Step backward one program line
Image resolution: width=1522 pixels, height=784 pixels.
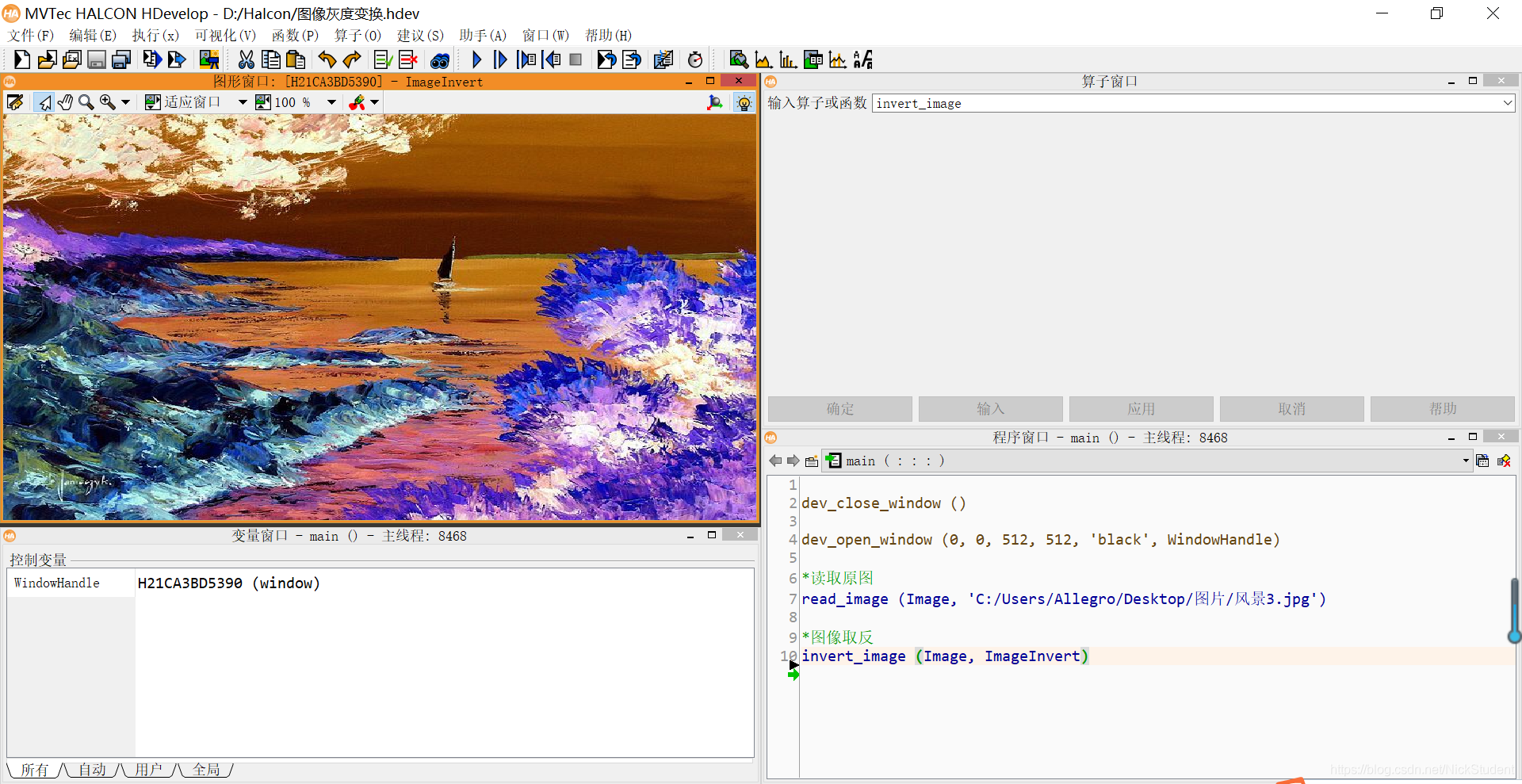[552, 59]
